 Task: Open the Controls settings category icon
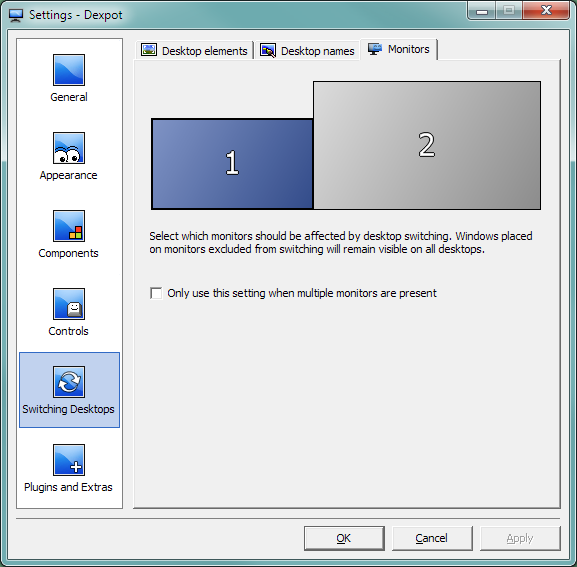pos(69,304)
